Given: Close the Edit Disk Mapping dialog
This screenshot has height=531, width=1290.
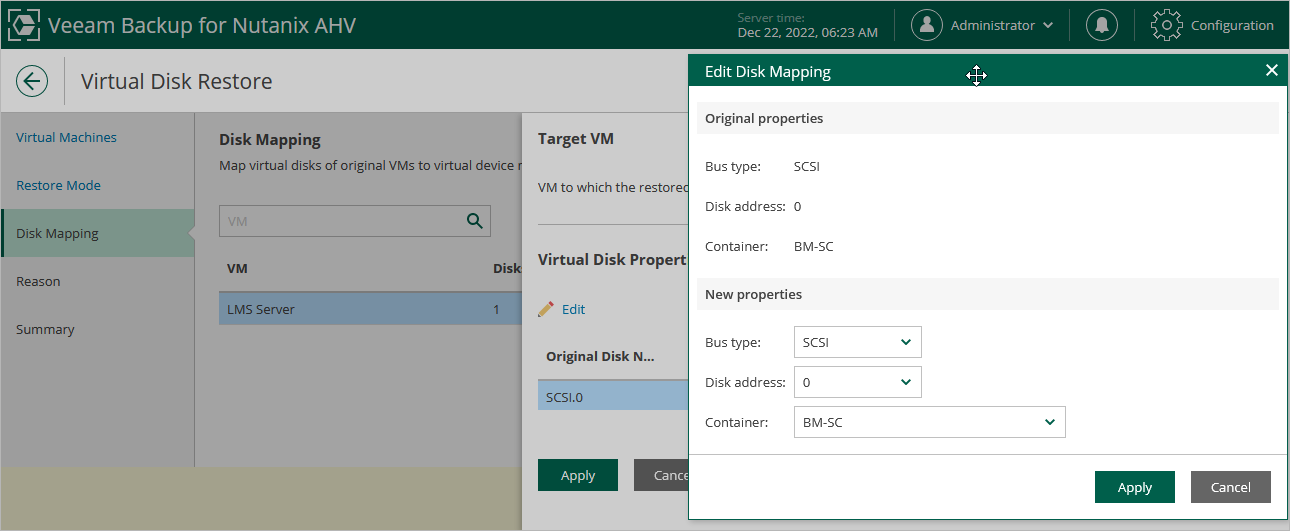Looking at the screenshot, I should [1271, 70].
